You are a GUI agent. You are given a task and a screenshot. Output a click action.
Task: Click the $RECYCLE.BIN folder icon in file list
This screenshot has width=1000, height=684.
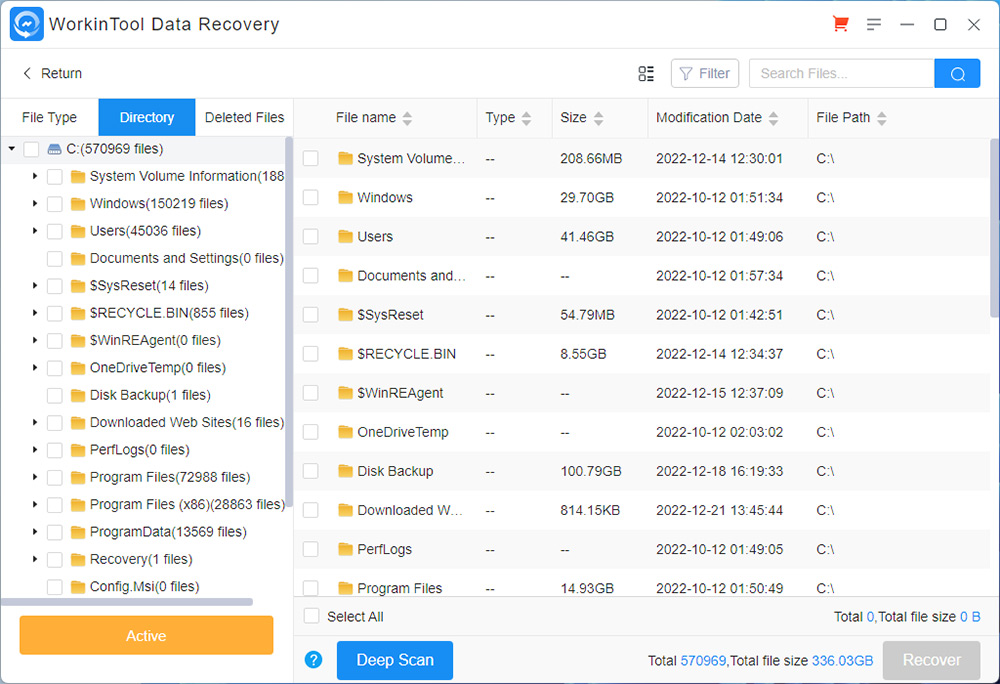coord(345,354)
